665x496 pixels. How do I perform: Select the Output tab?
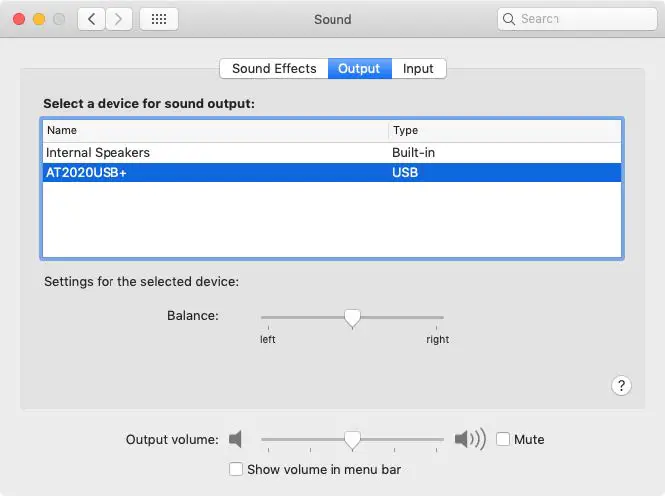tap(359, 69)
